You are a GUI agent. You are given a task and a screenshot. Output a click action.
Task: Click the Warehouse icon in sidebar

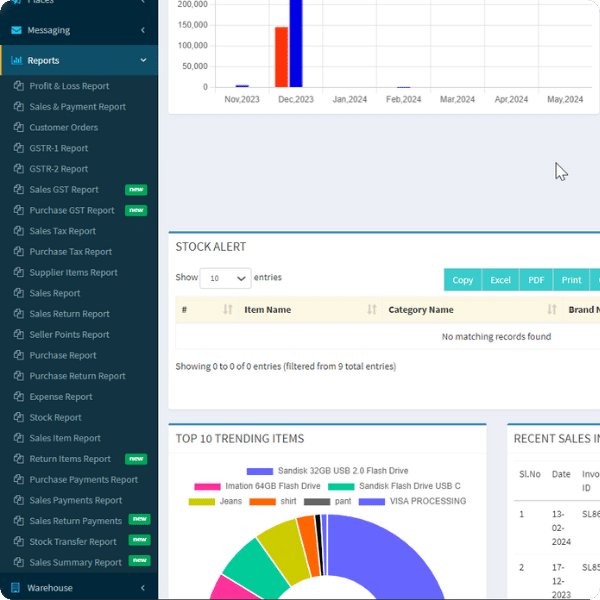click(16, 588)
